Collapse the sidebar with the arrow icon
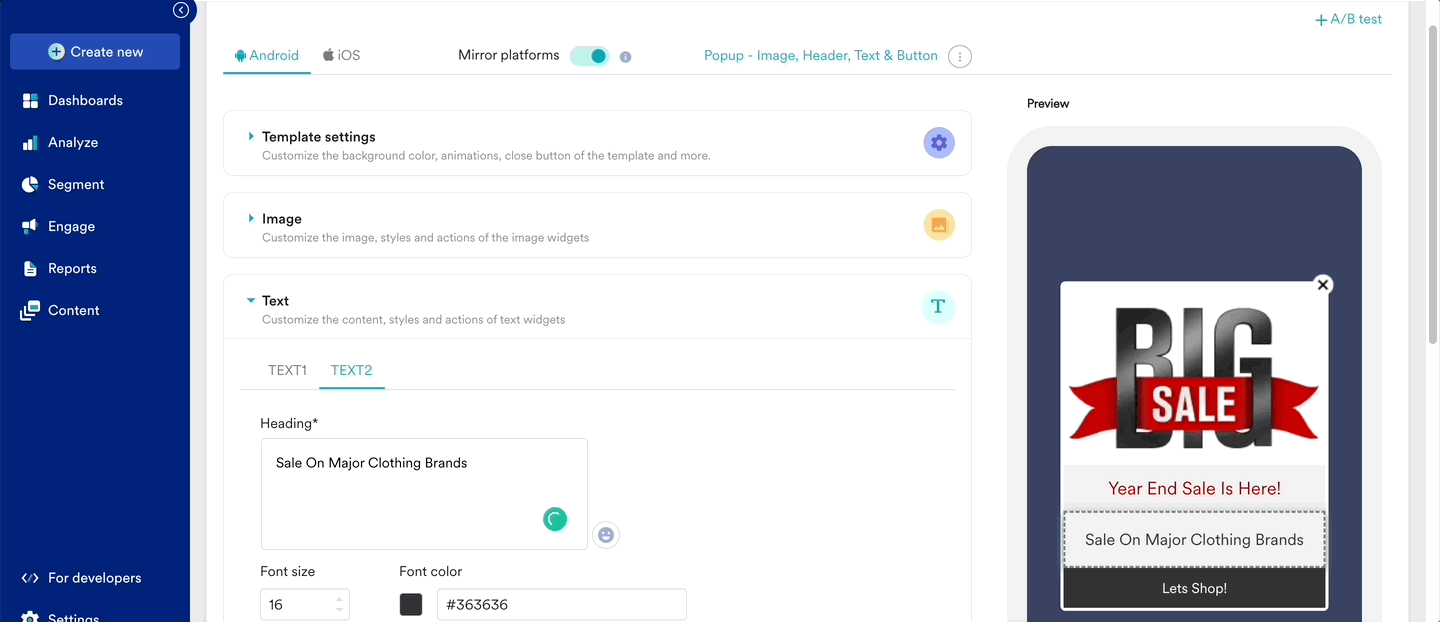Screen dimensions: 1440x622 [x=181, y=10]
